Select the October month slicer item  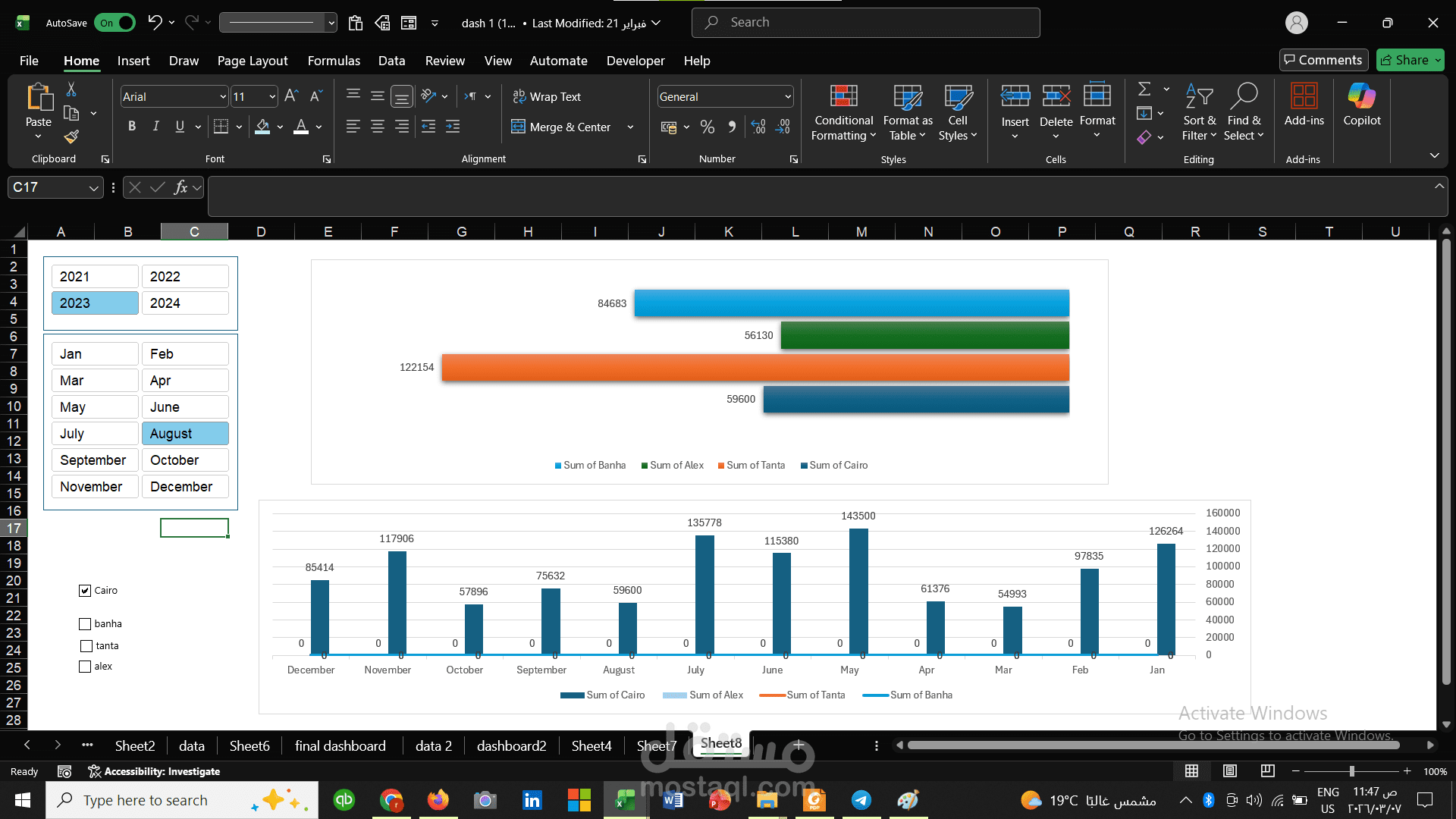pyautogui.click(x=185, y=460)
